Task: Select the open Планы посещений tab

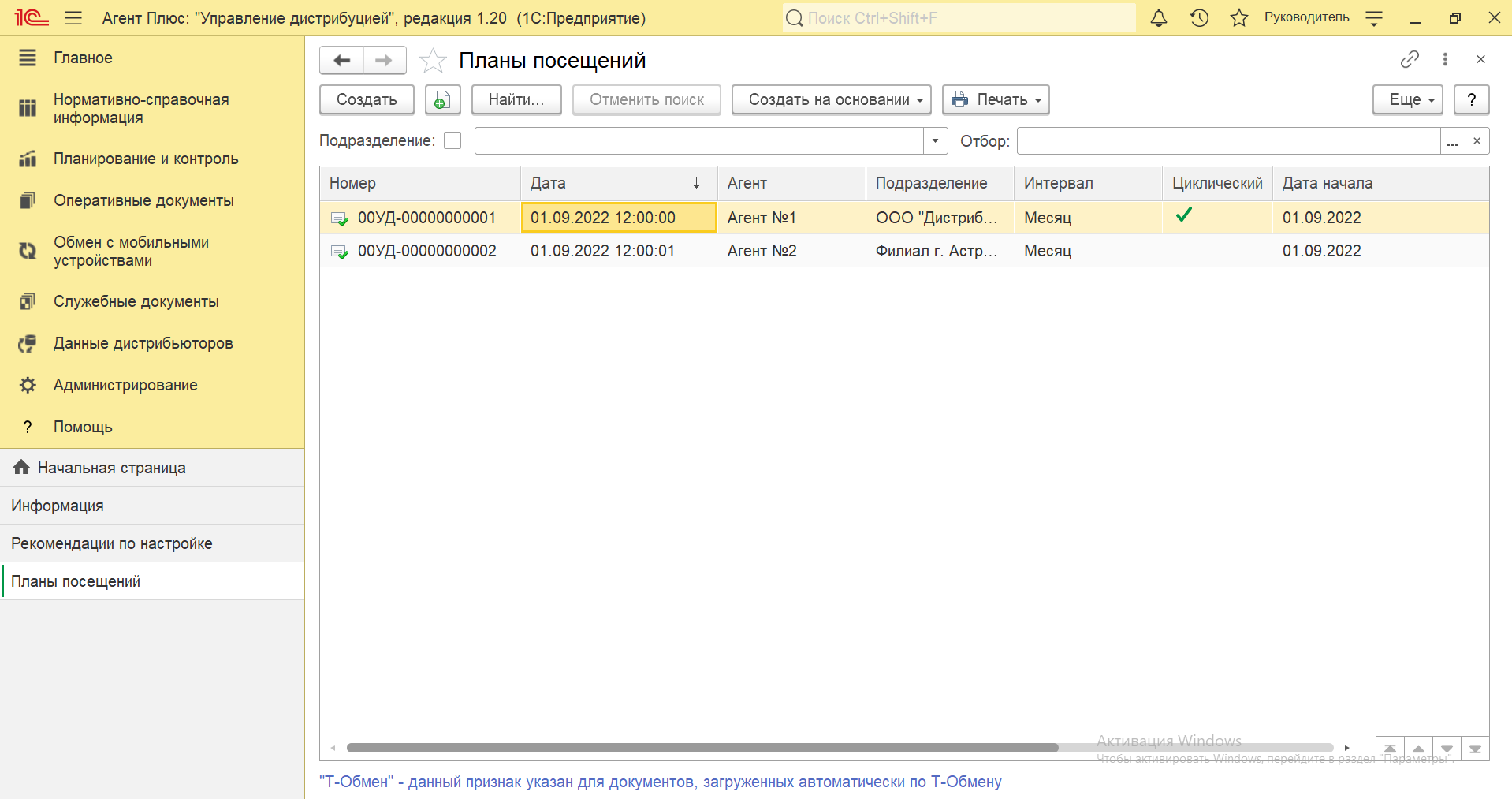Action: [x=152, y=581]
